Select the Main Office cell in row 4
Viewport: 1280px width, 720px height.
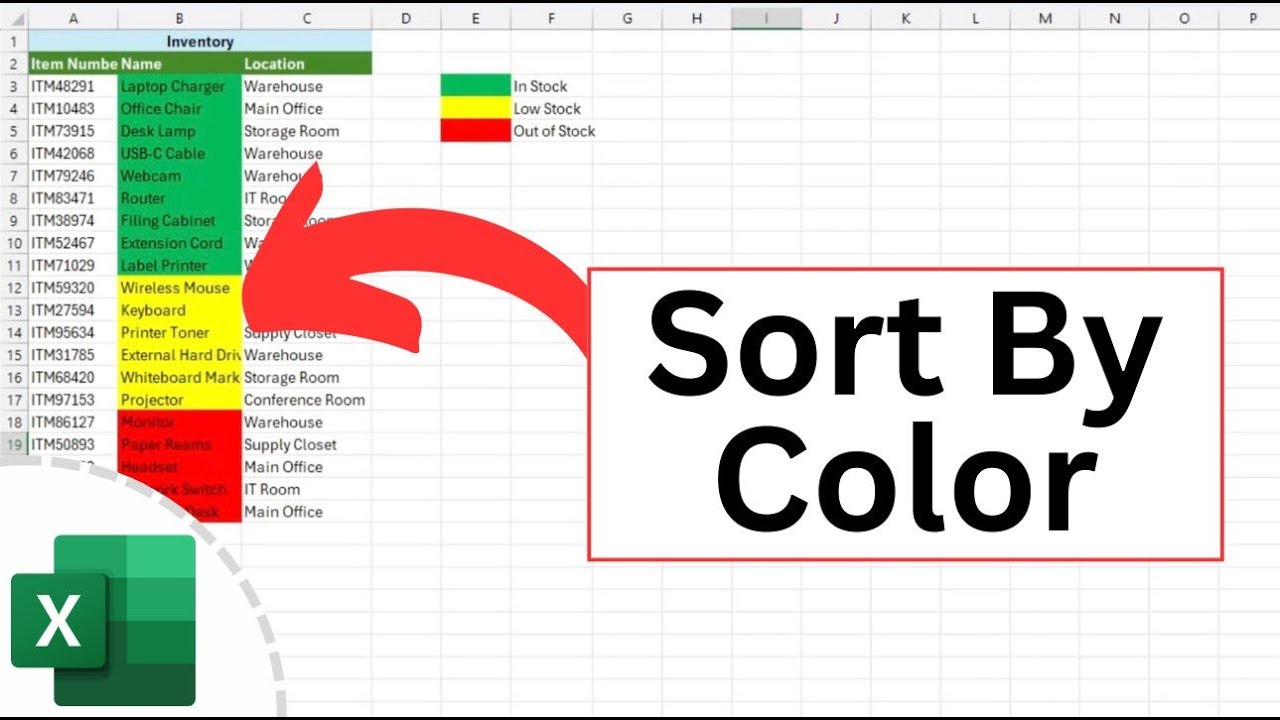tap(306, 108)
